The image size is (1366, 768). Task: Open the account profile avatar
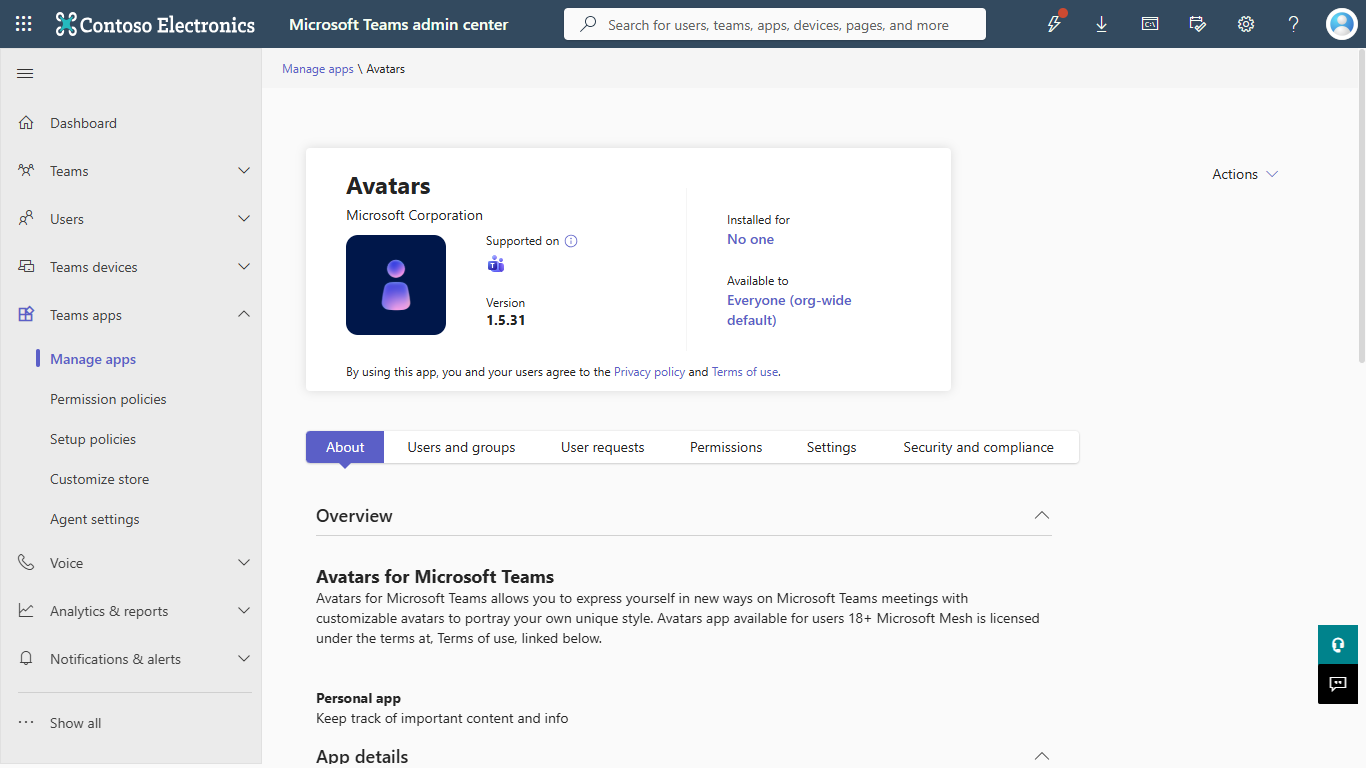pos(1341,24)
